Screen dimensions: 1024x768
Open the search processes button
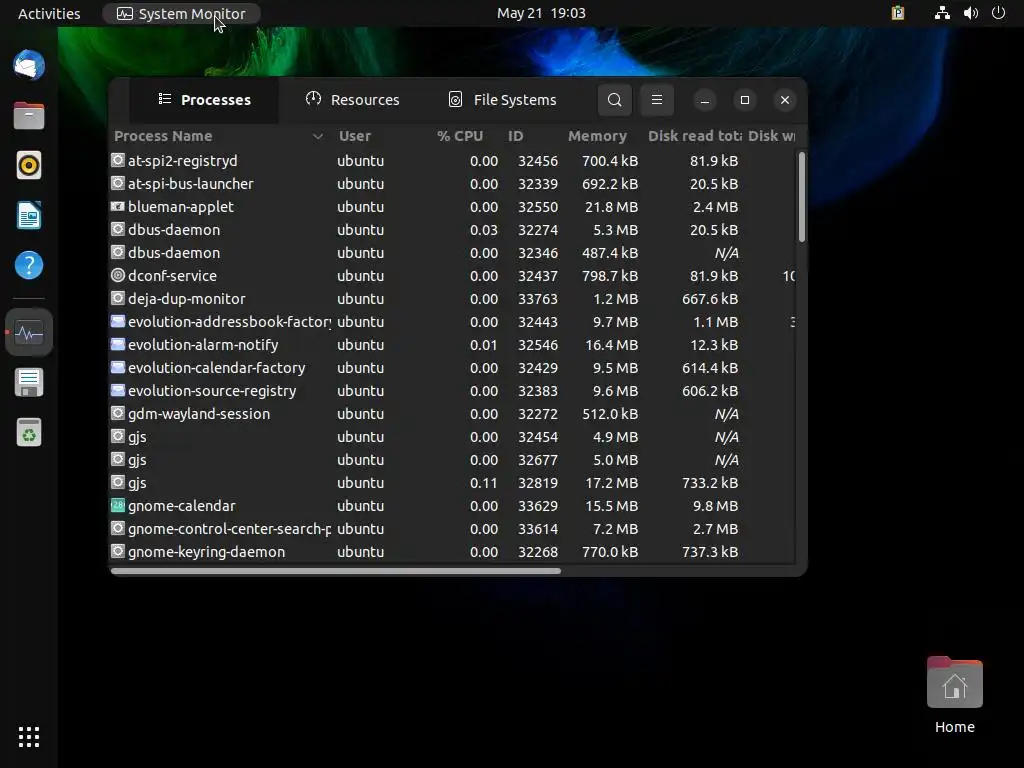click(x=615, y=100)
